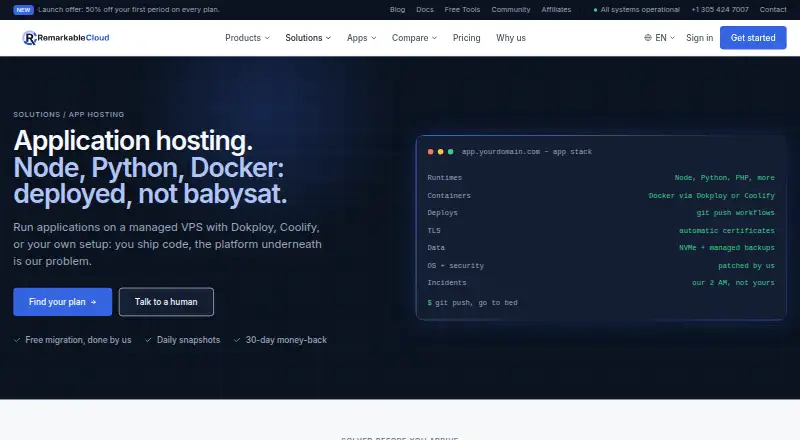Screen dimensions: 800x440
Task: Click the checkmark beside Daily snapshots
Action: coord(148,340)
